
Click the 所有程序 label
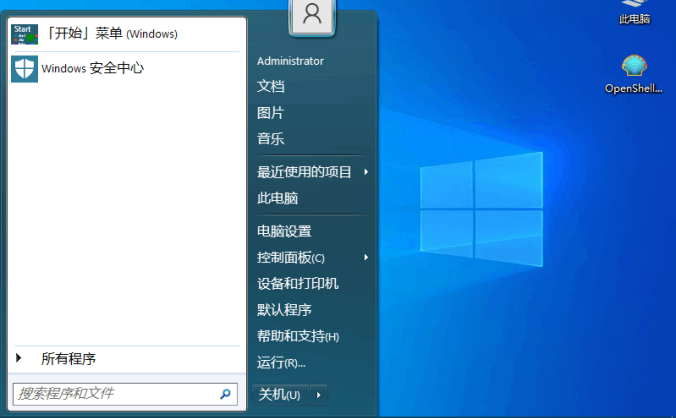(68, 359)
